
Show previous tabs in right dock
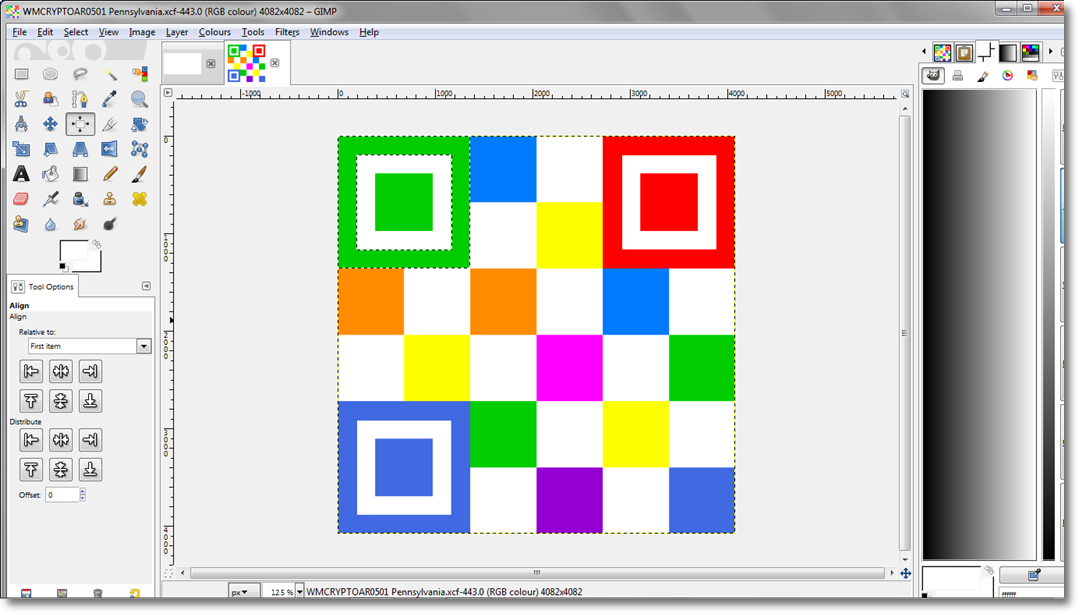coord(924,52)
